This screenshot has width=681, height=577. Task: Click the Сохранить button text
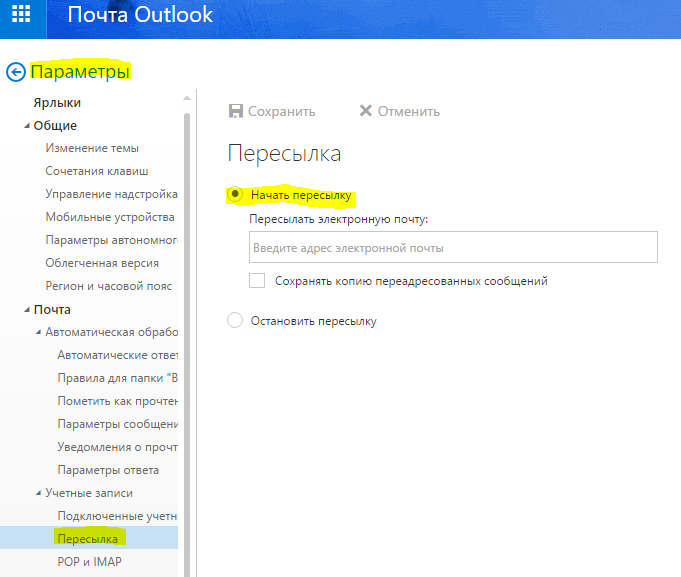point(281,112)
